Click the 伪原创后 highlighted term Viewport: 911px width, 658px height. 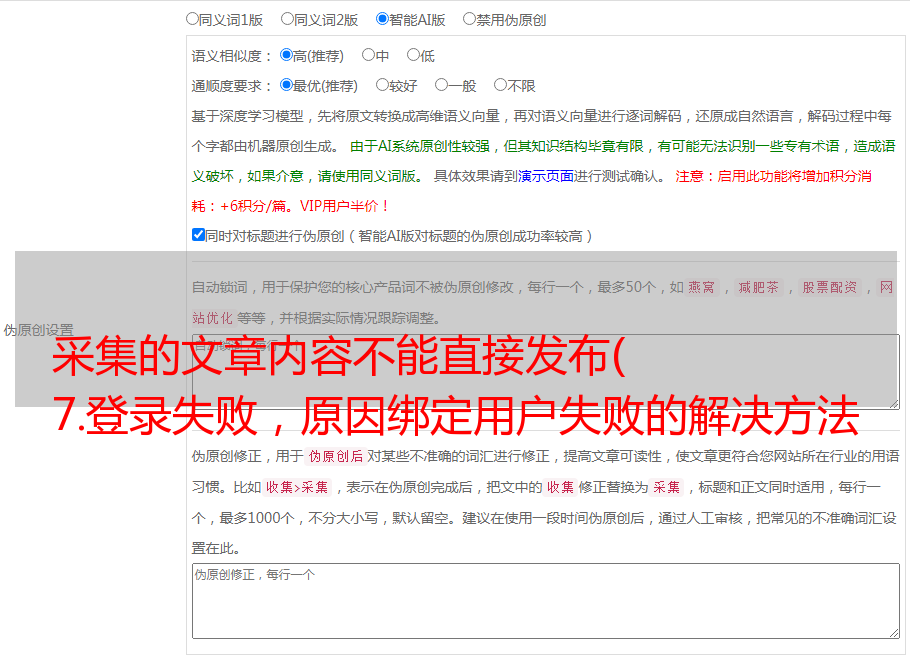click(336, 456)
